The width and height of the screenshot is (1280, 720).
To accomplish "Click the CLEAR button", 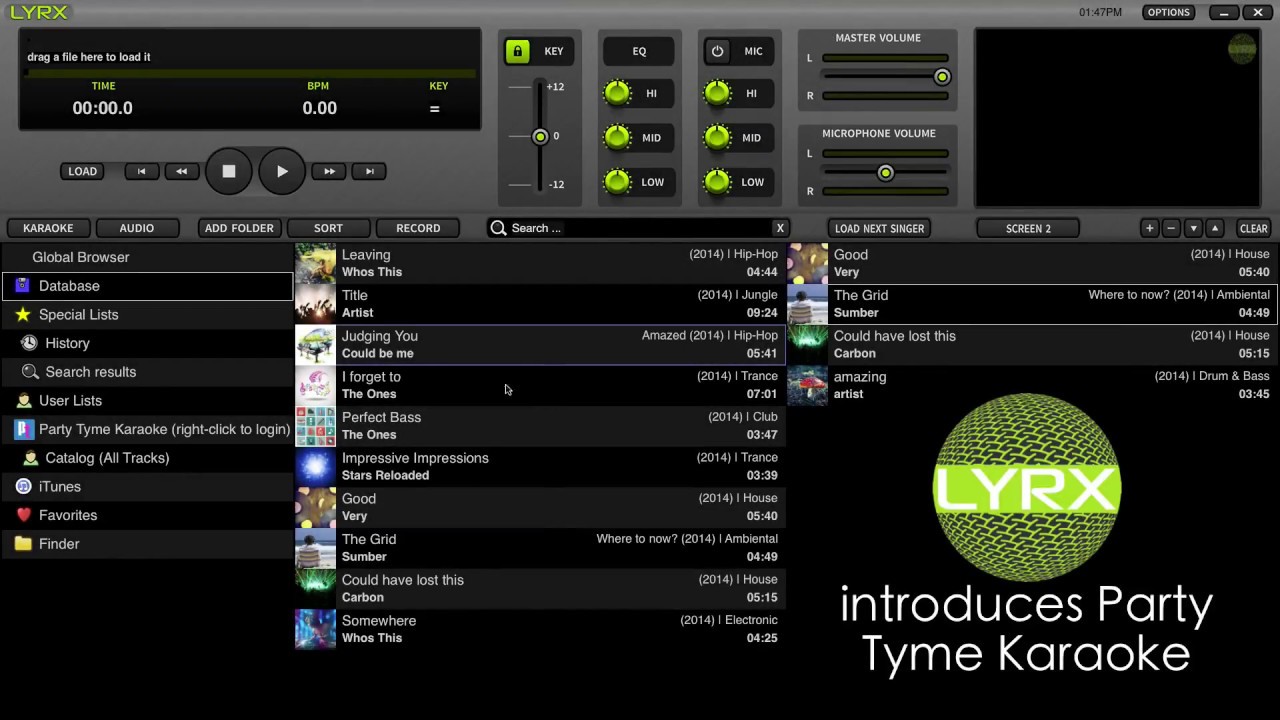I will [x=1253, y=228].
